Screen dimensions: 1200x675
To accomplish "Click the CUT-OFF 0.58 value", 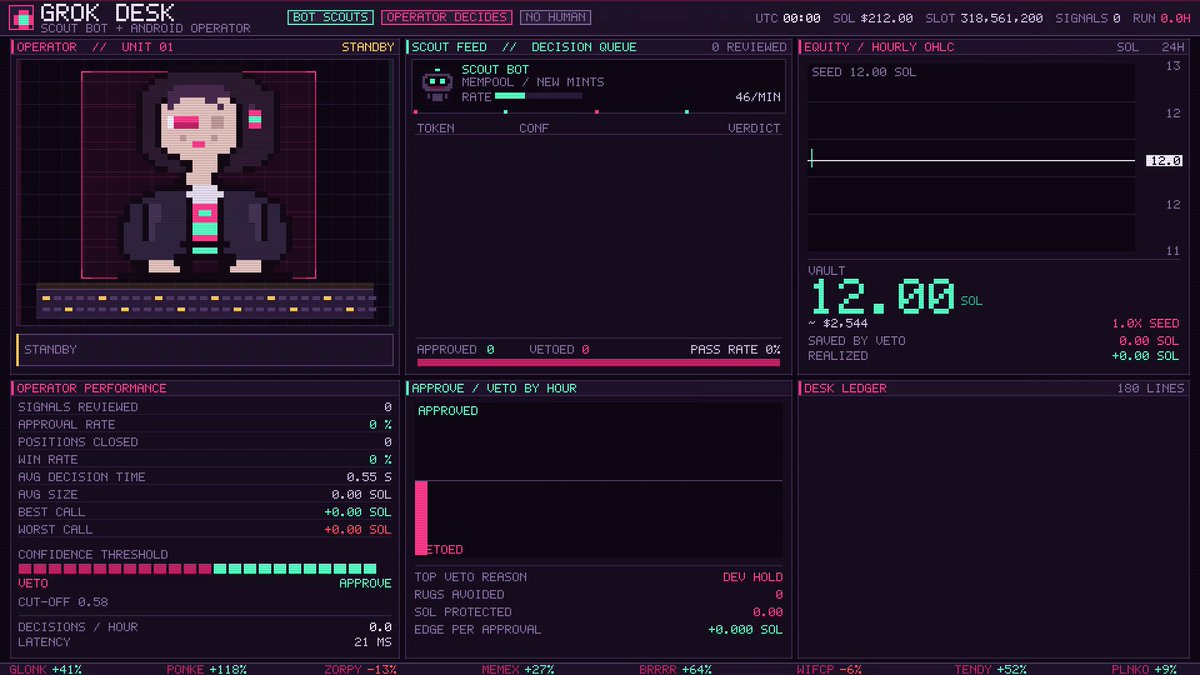I will point(63,602).
